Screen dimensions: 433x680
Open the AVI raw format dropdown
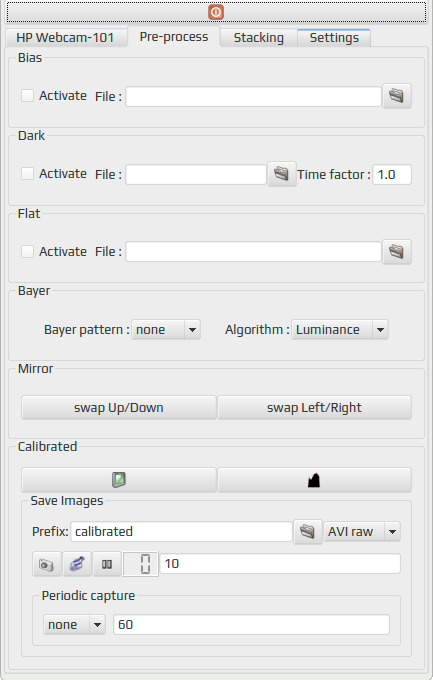click(362, 531)
